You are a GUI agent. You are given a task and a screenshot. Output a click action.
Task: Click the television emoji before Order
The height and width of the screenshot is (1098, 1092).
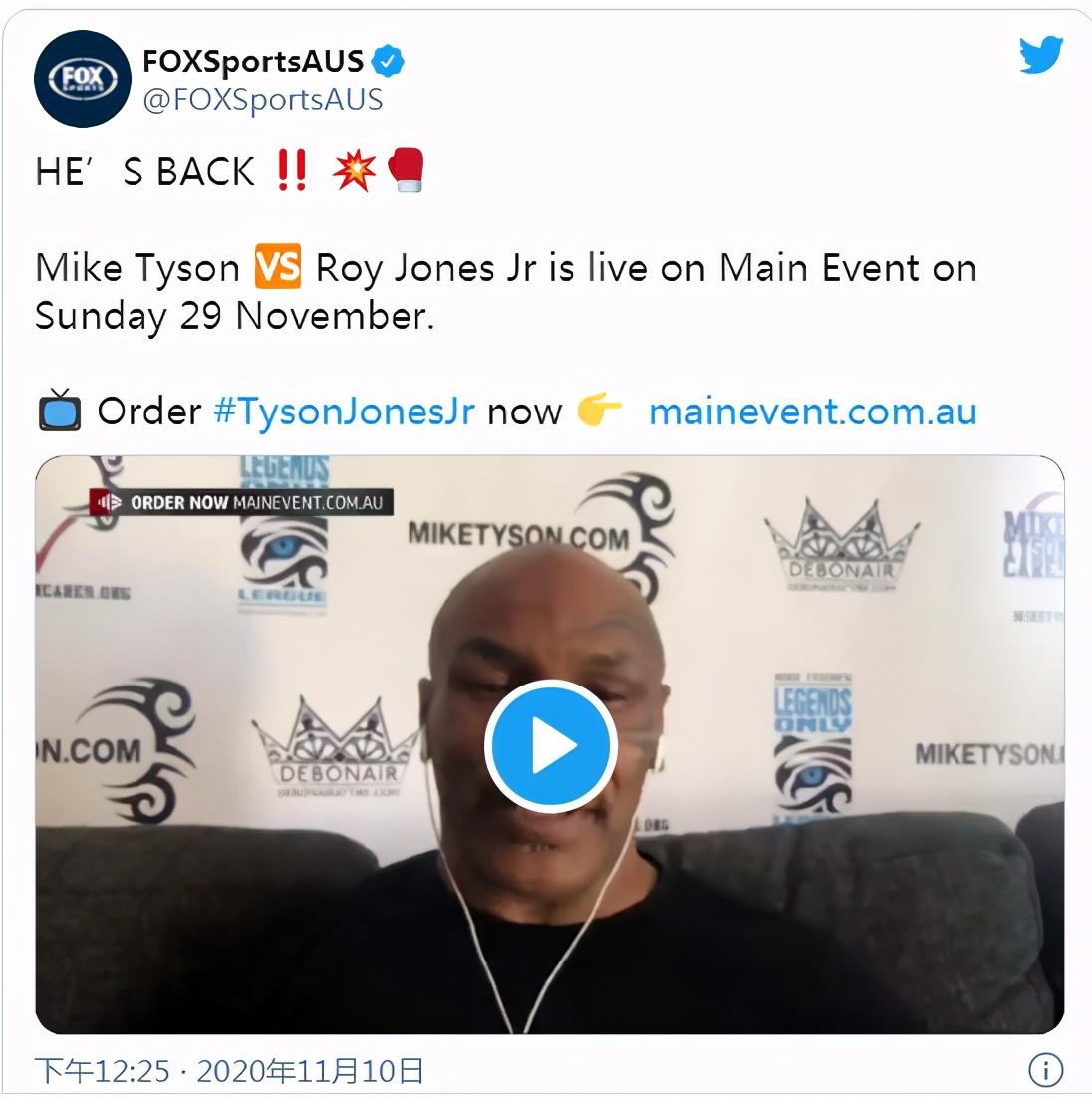pos(60,410)
